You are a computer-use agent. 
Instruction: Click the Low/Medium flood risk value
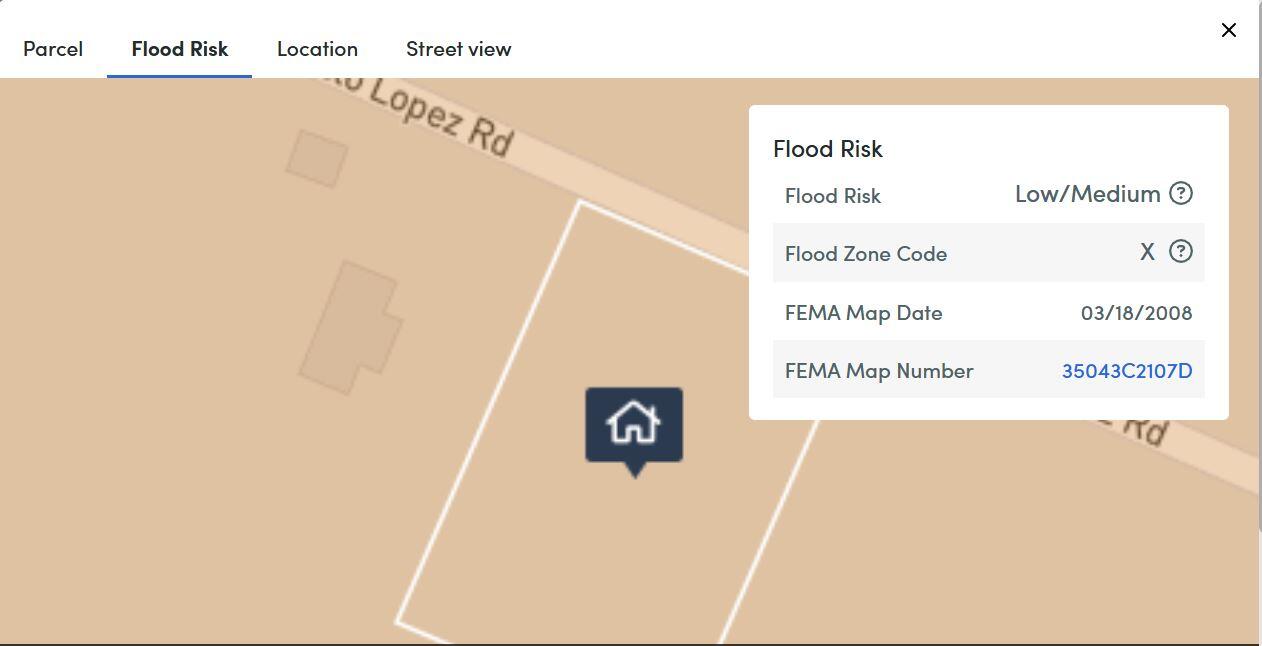pyautogui.click(x=1087, y=194)
